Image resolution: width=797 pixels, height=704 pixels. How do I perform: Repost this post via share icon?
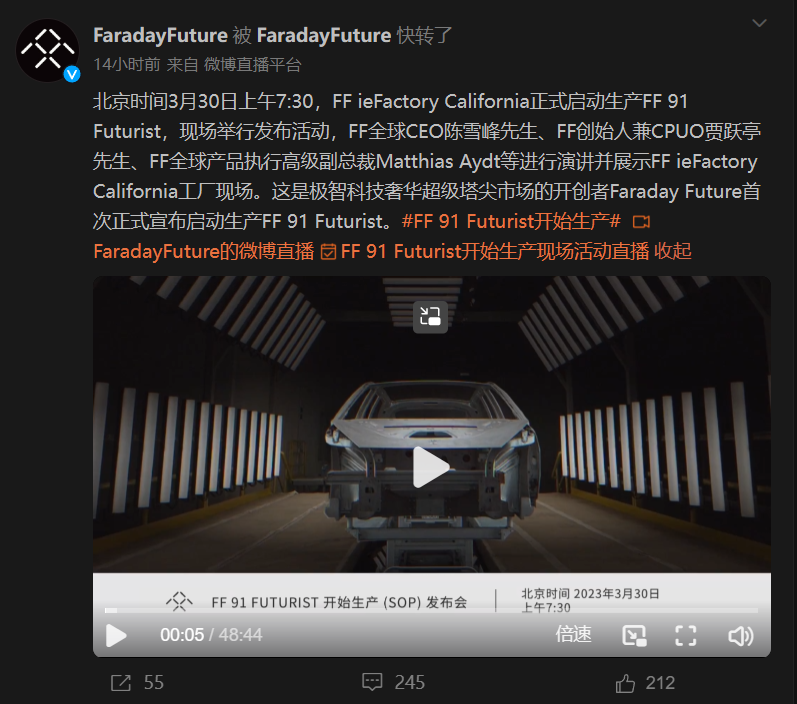(x=137, y=683)
